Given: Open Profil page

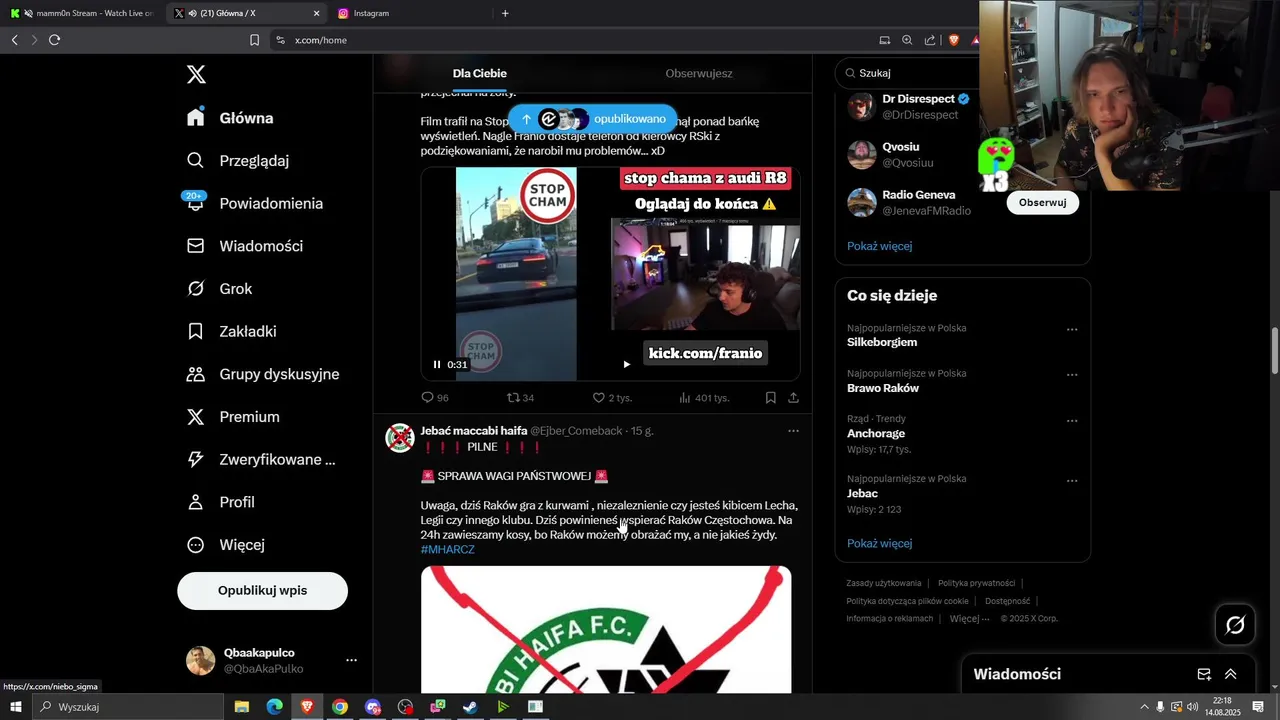Looking at the screenshot, I should click(x=221, y=502).
